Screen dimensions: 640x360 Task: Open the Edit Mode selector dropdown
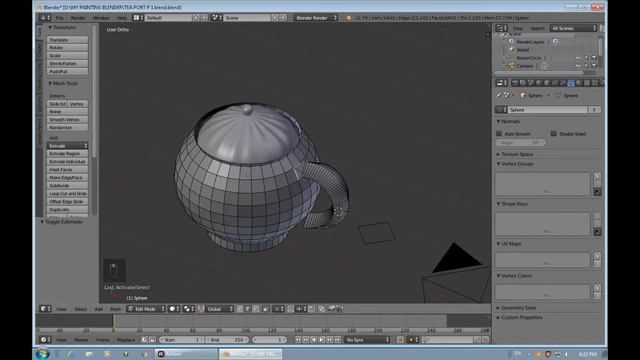pos(146,309)
